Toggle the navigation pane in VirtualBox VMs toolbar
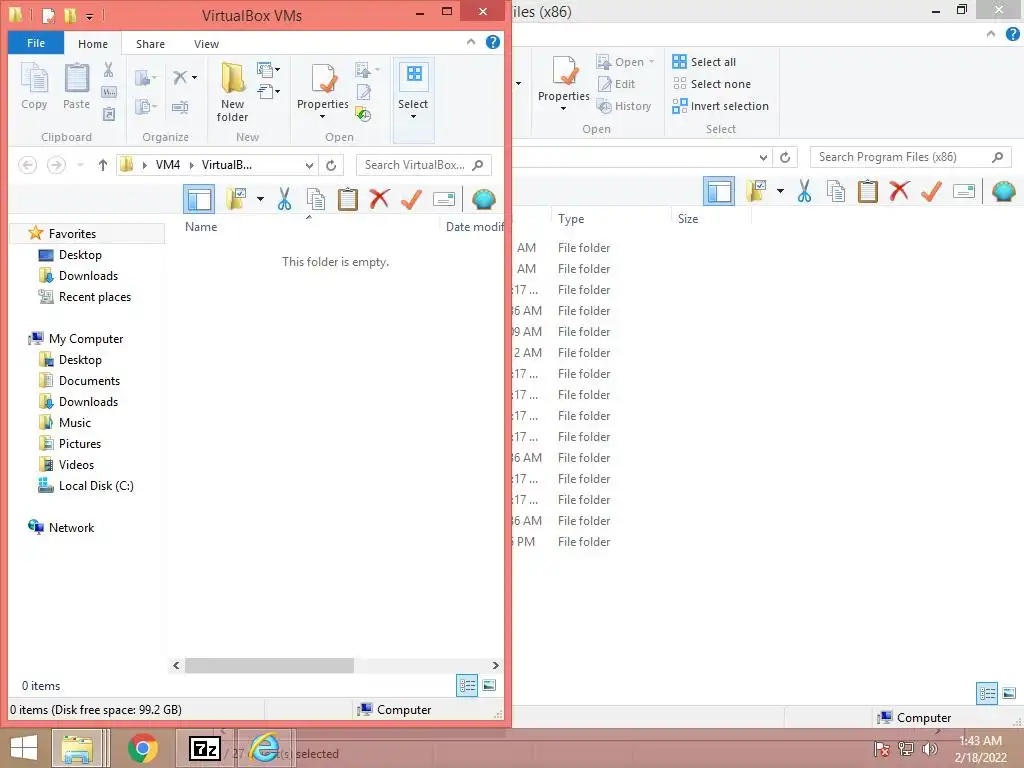 pos(199,199)
